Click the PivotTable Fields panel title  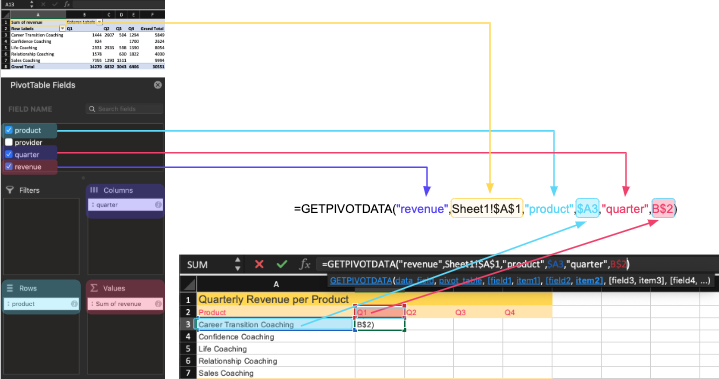pos(43,85)
